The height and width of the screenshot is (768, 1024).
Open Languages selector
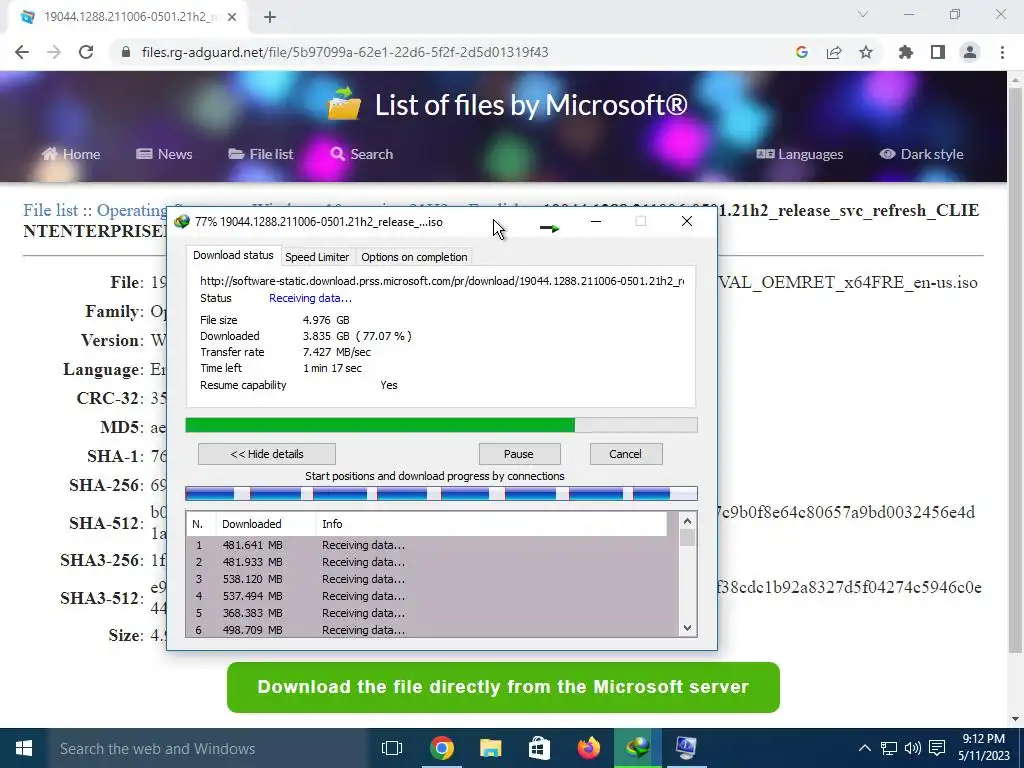point(799,154)
